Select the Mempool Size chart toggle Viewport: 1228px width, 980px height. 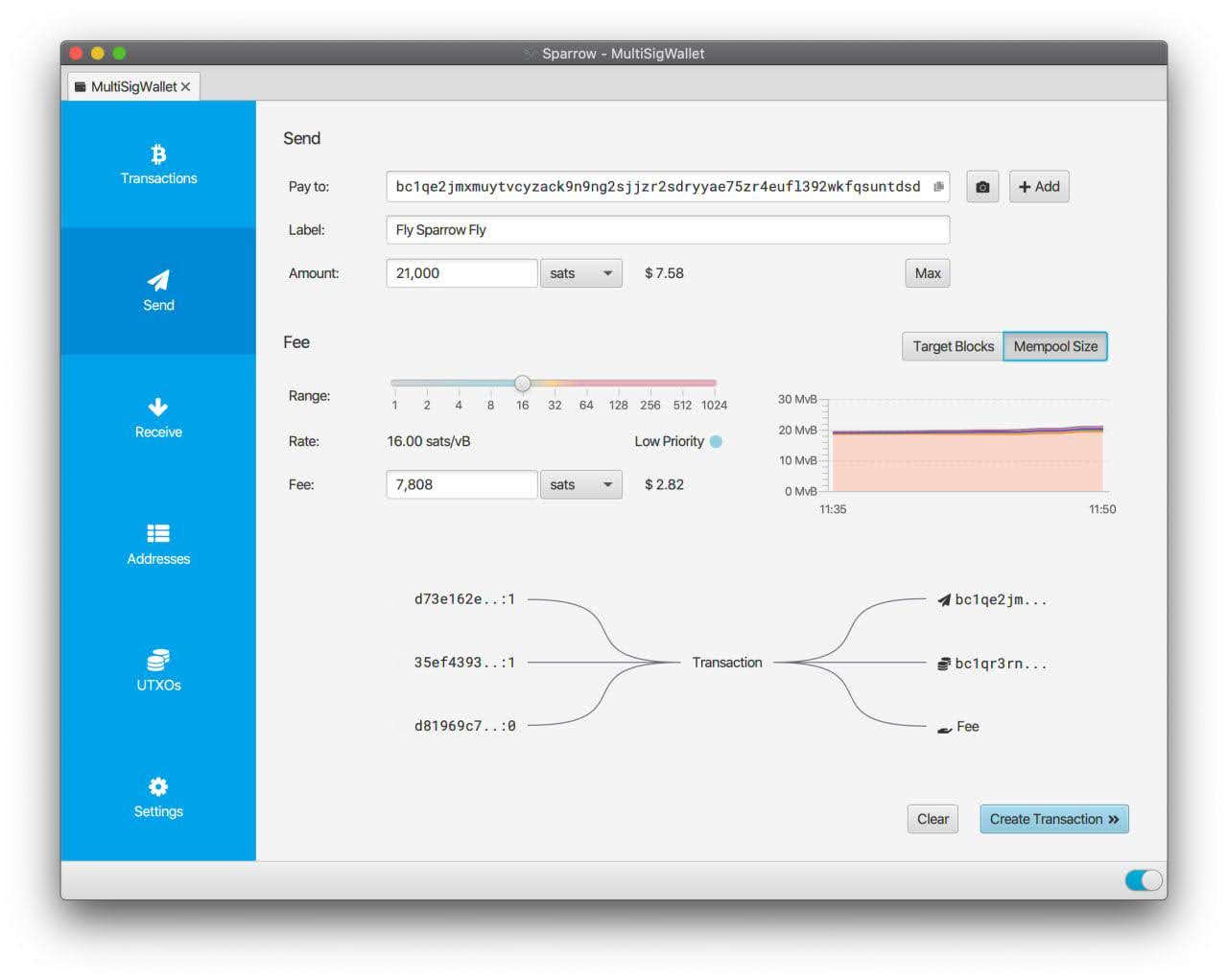[1054, 346]
